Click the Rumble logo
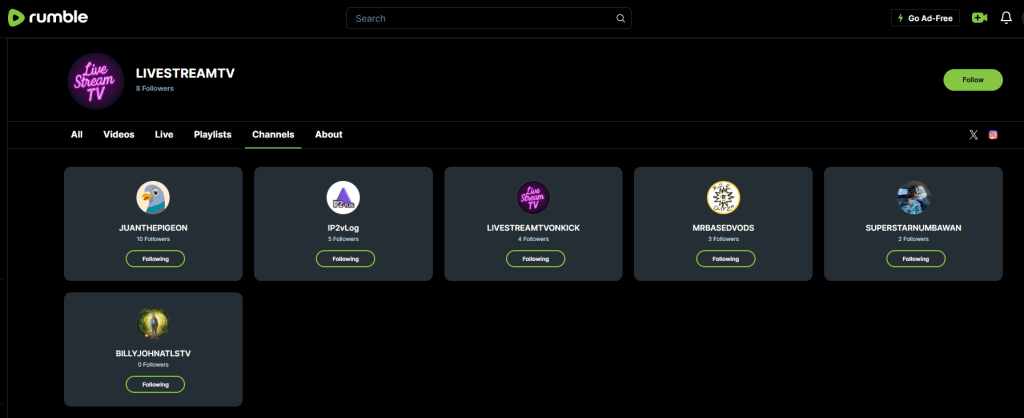This screenshot has height=418, width=1024. 48,18
